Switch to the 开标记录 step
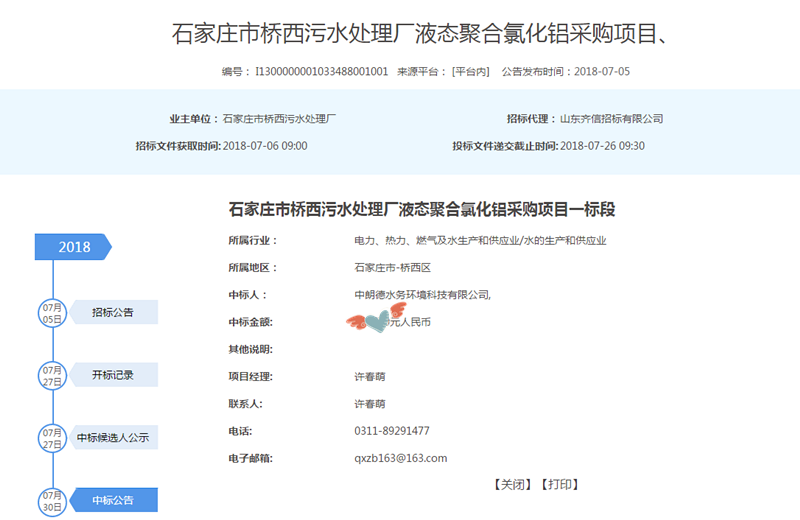 (x=113, y=375)
